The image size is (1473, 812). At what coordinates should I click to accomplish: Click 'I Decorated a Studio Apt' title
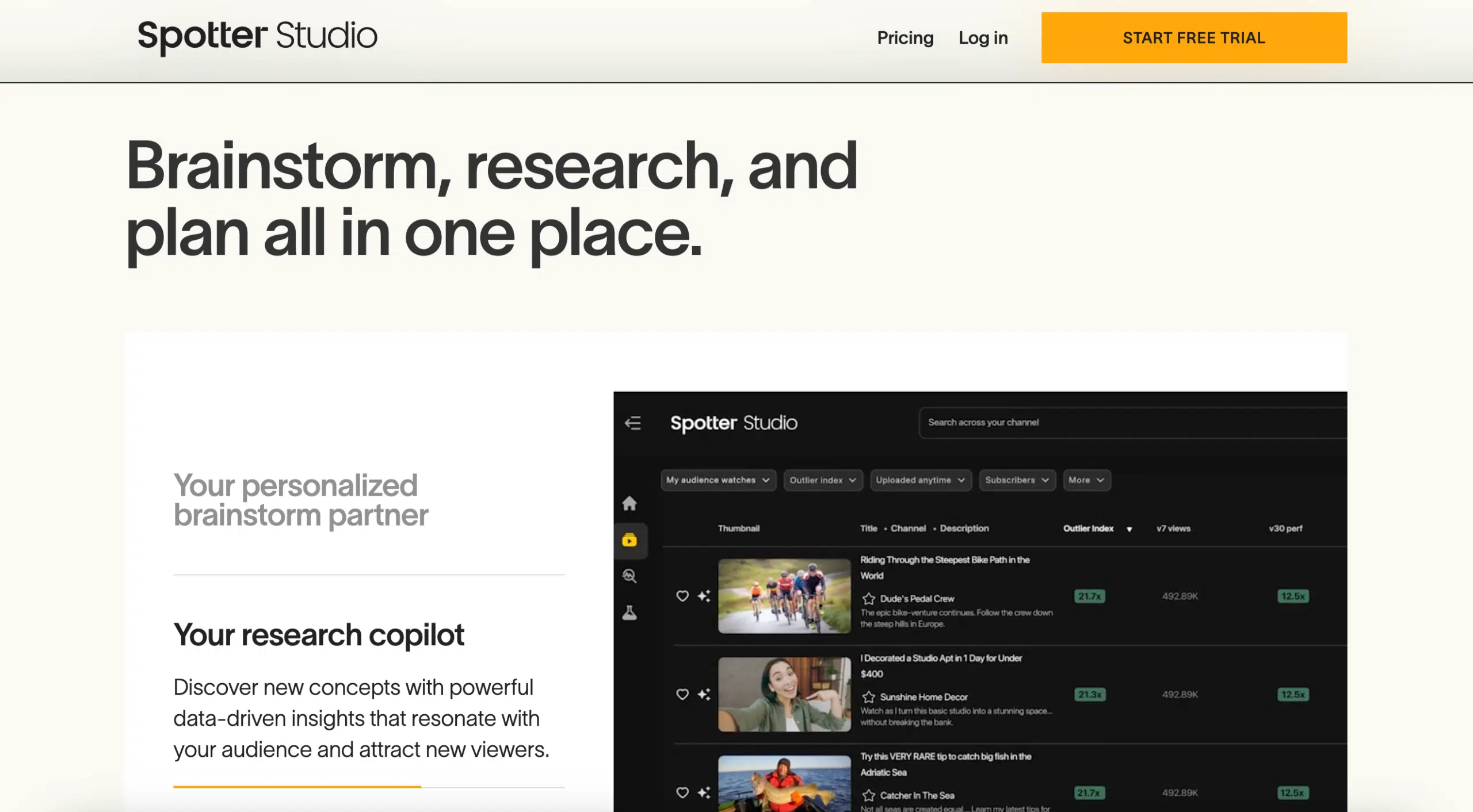click(941, 666)
